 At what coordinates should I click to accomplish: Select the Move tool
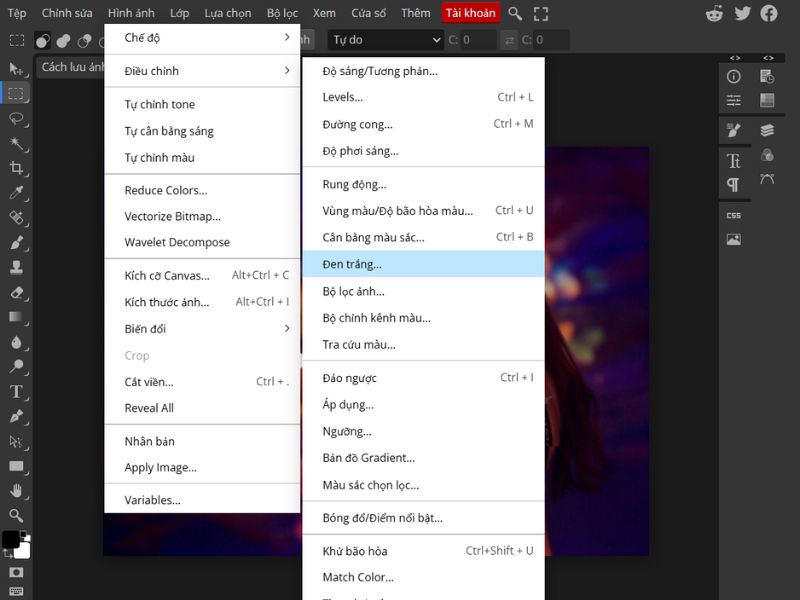pos(16,68)
